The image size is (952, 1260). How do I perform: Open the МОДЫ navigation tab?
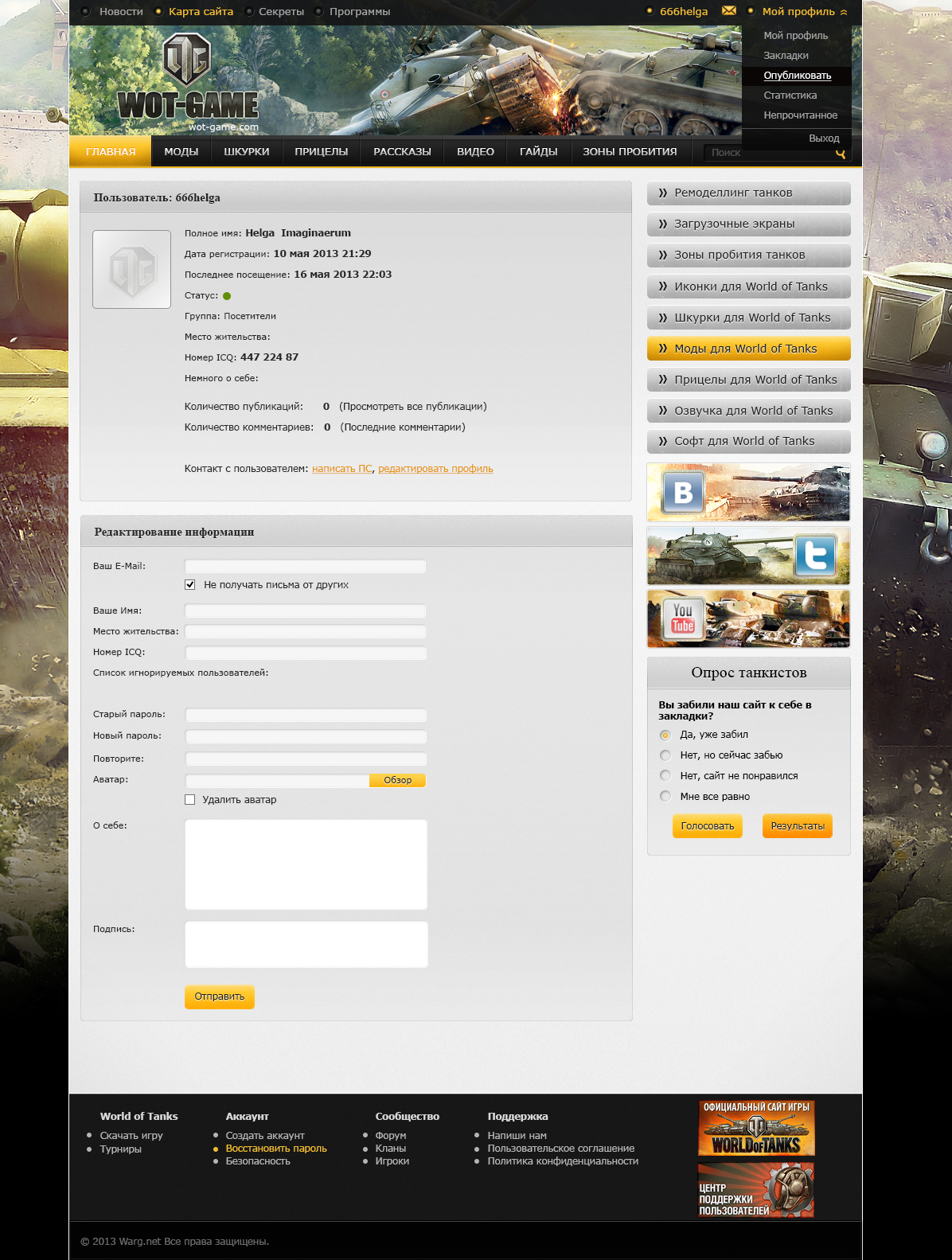point(181,151)
